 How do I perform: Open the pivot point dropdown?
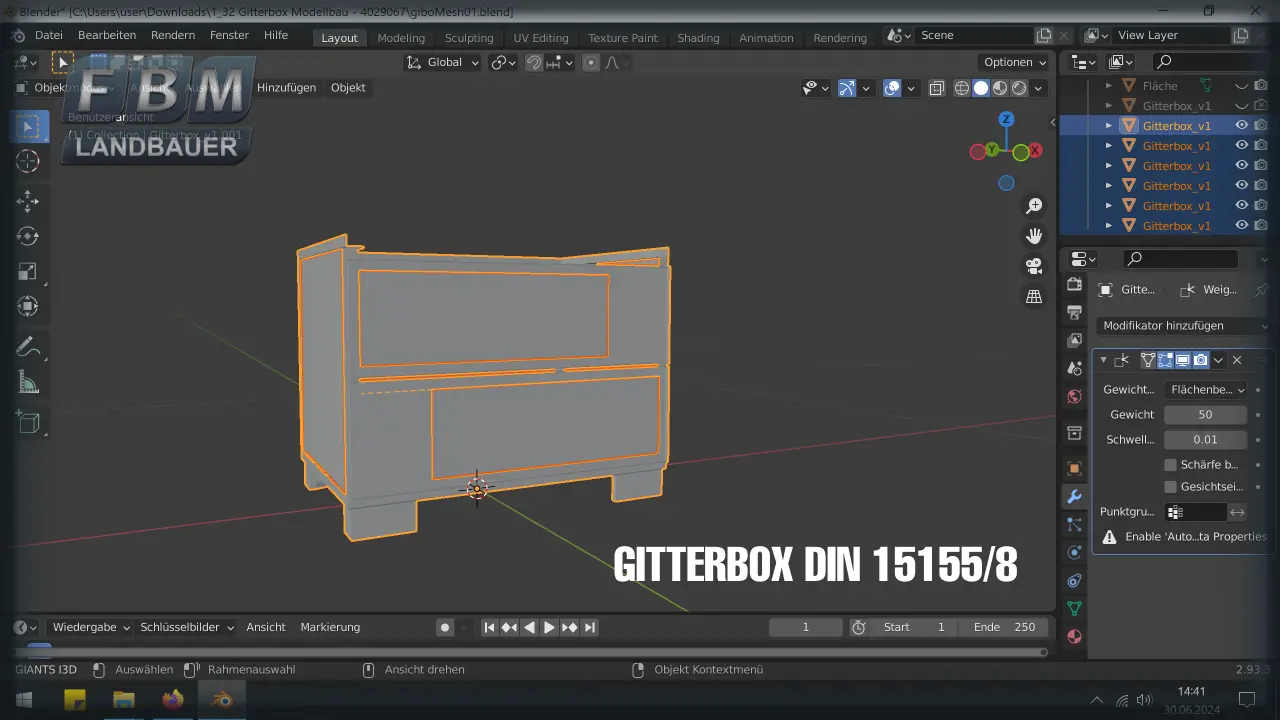click(504, 62)
